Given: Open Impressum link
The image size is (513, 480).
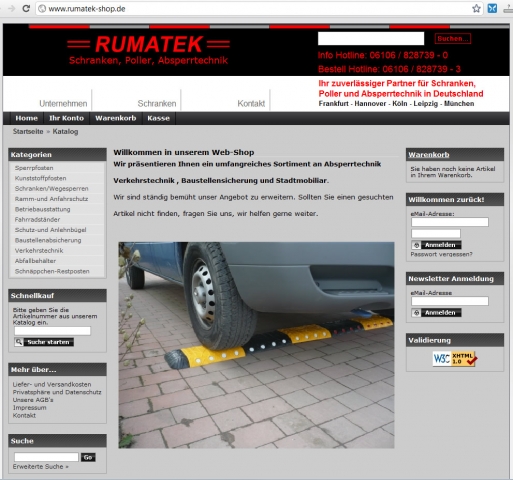Looking at the screenshot, I should (x=29, y=408).
